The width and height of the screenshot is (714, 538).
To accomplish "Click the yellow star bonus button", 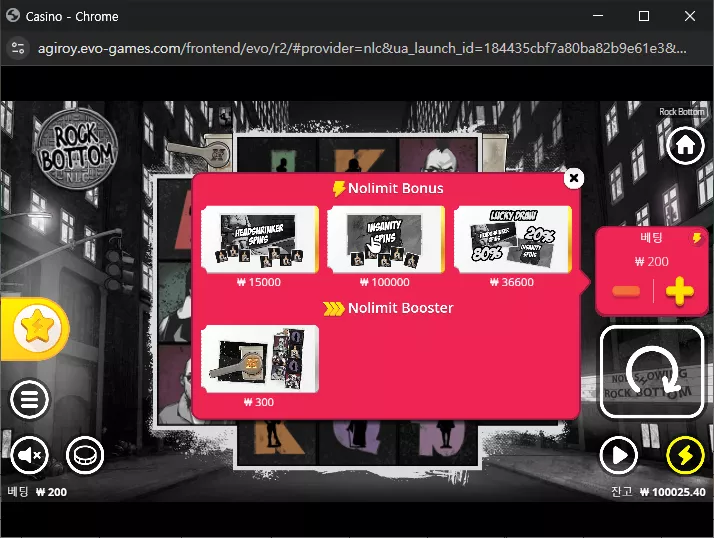I will (x=36, y=327).
